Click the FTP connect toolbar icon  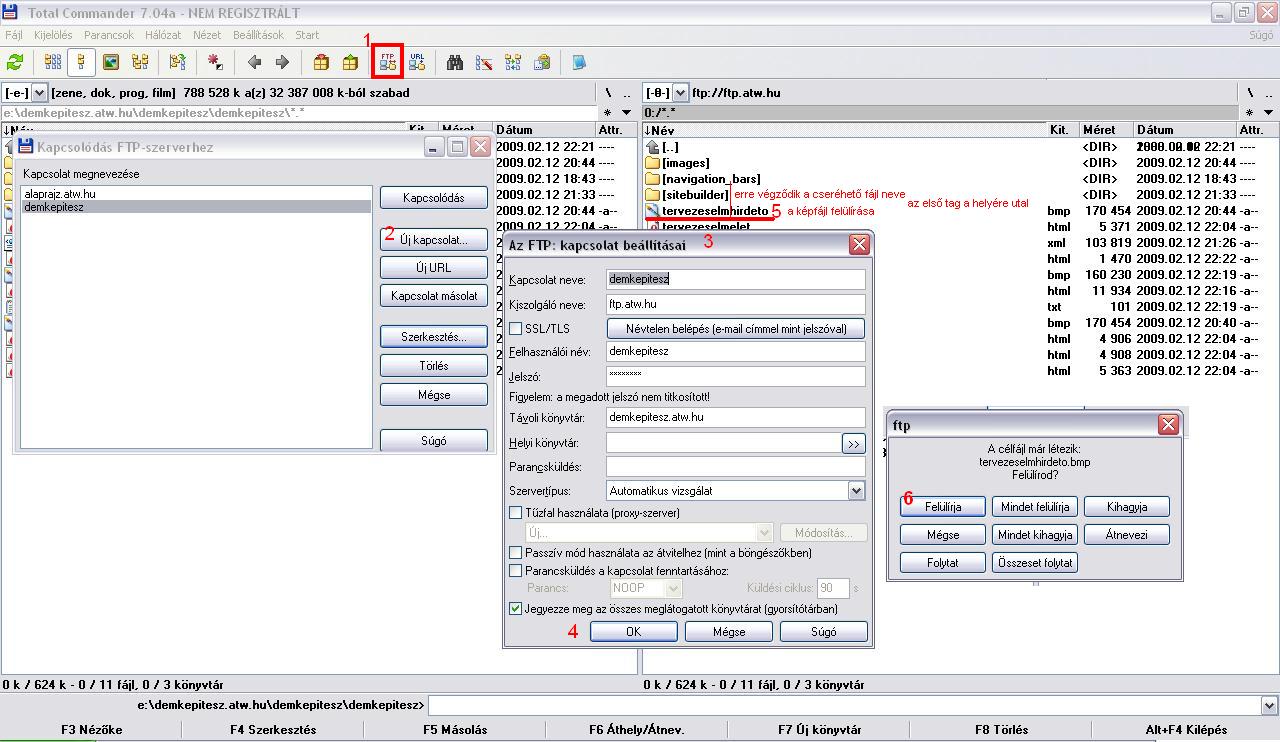tap(387, 62)
